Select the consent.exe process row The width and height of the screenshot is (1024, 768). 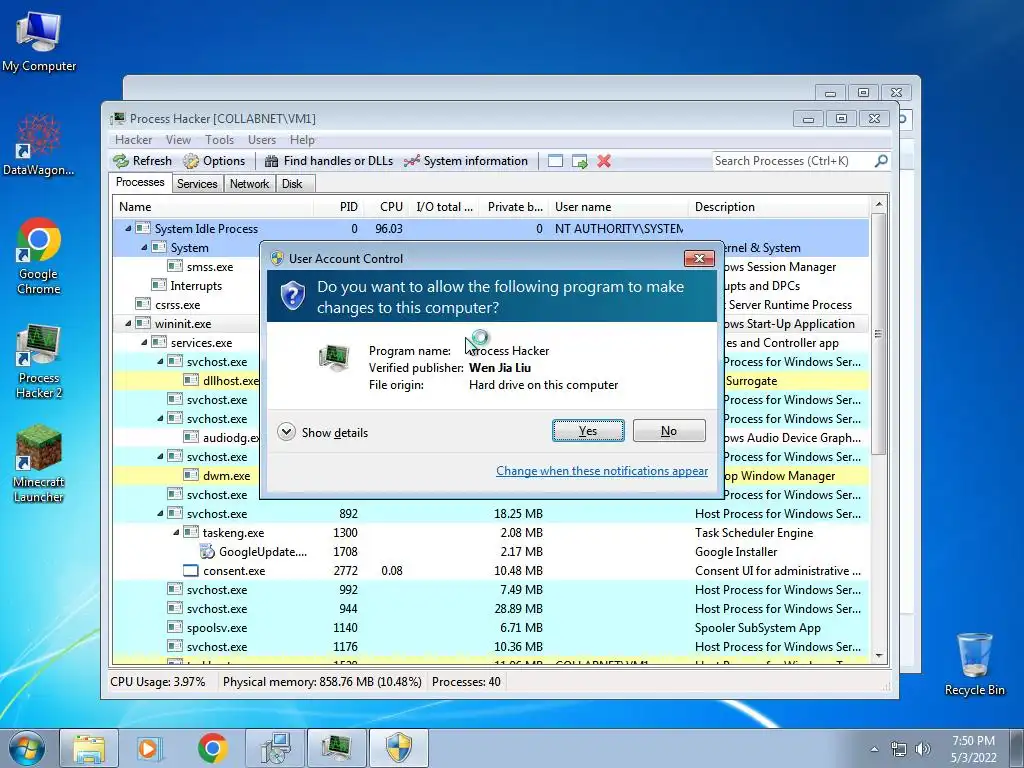coord(490,571)
